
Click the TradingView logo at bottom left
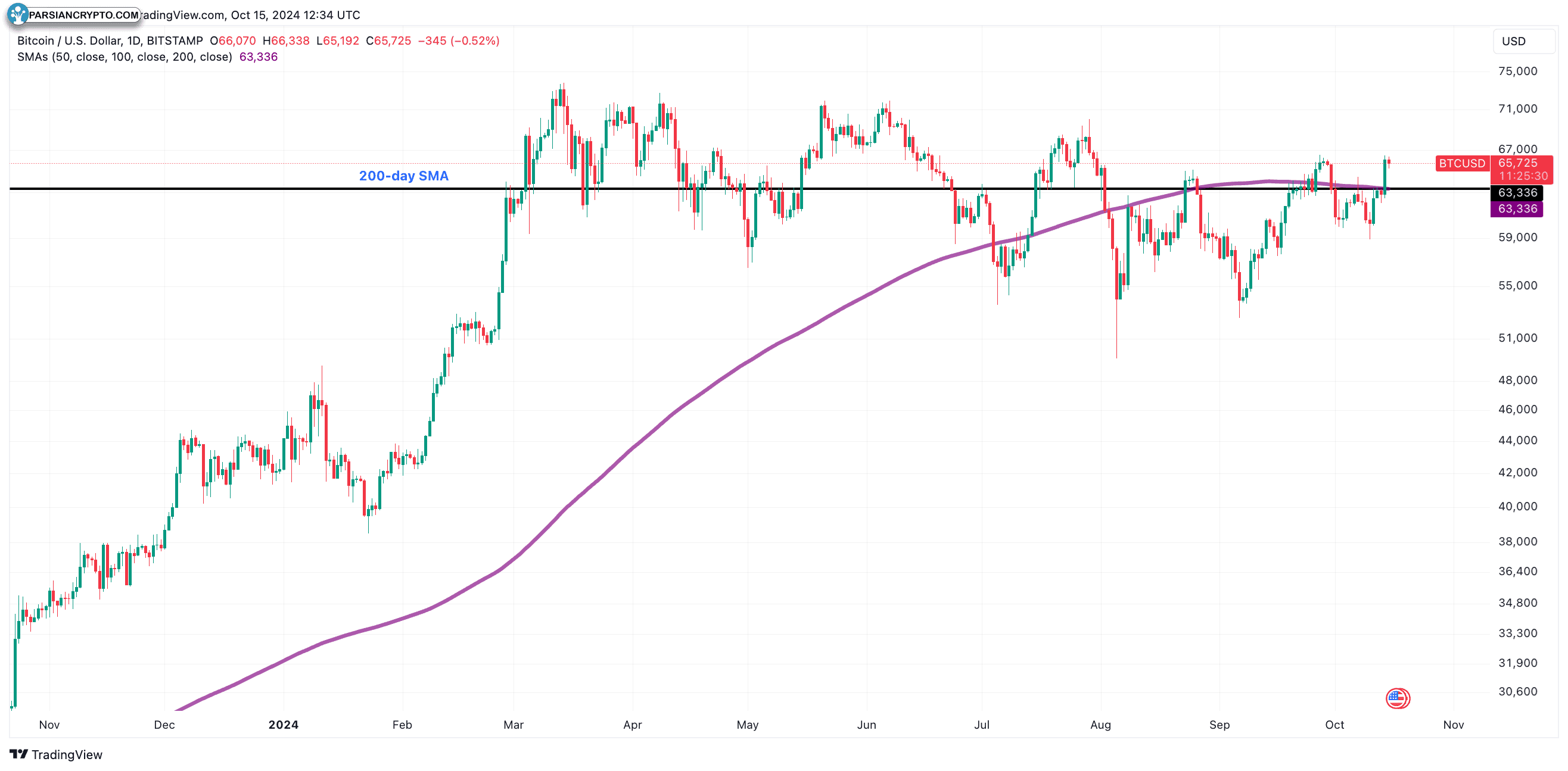(19, 754)
